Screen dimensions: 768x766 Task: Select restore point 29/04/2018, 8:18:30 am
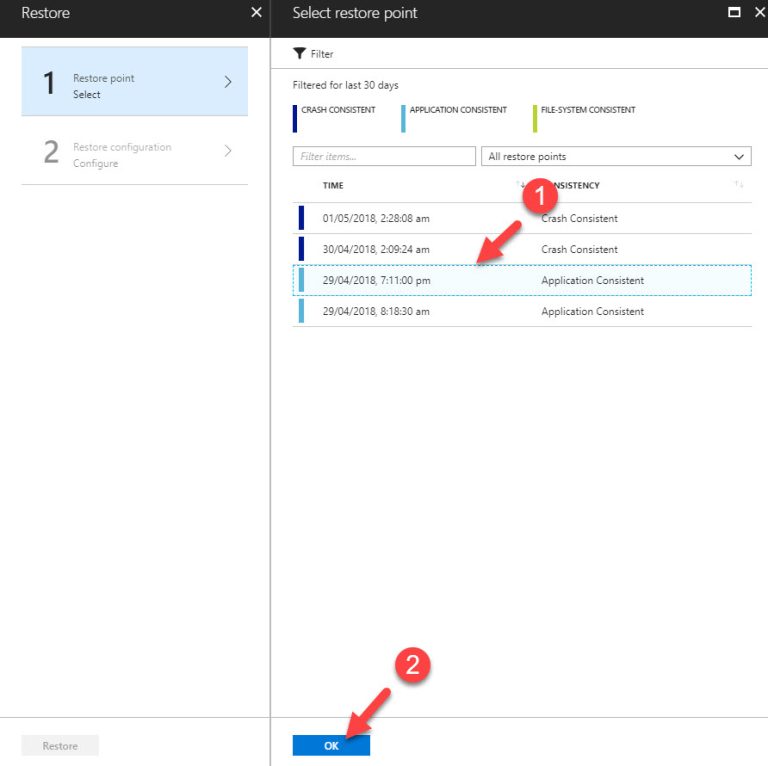tap(376, 311)
